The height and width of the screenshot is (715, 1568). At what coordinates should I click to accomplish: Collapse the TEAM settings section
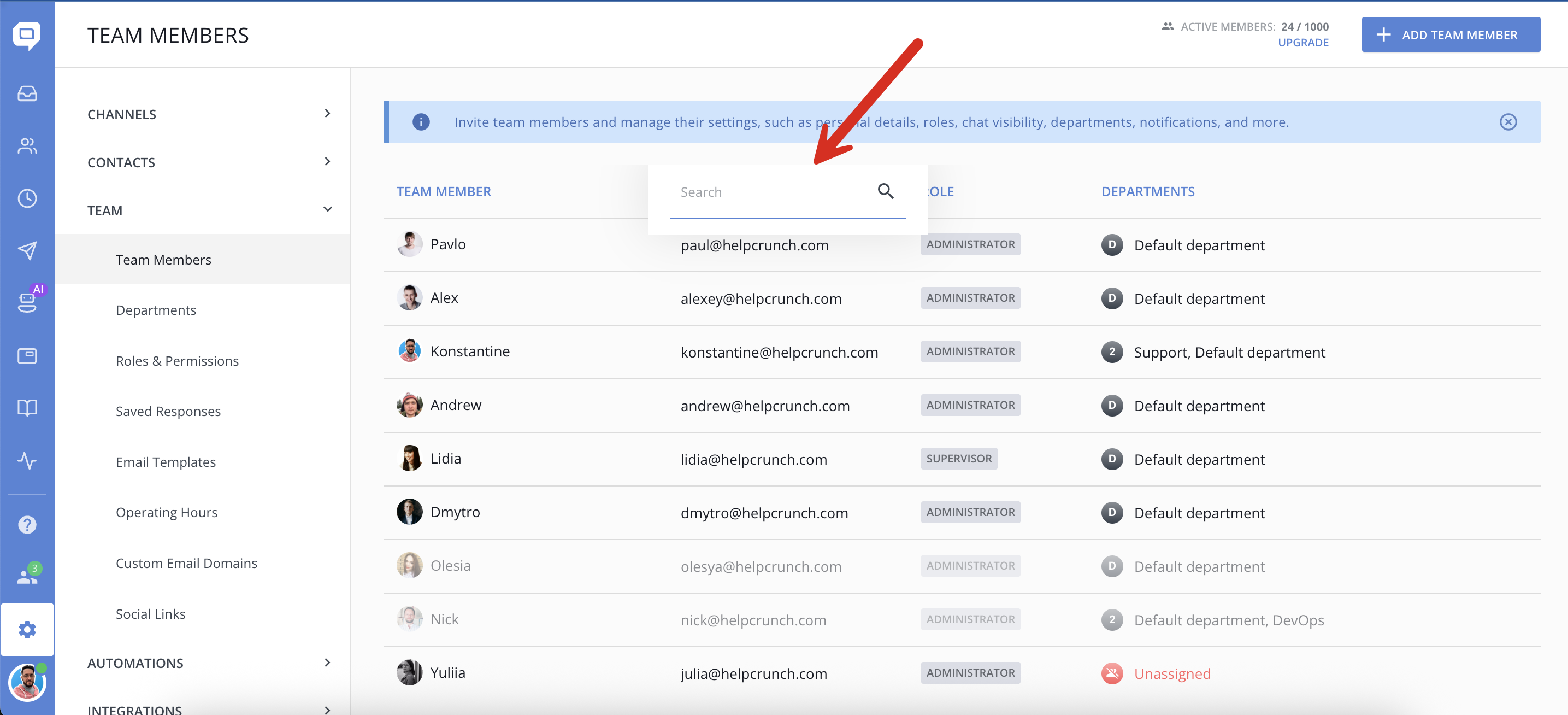coord(209,210)
